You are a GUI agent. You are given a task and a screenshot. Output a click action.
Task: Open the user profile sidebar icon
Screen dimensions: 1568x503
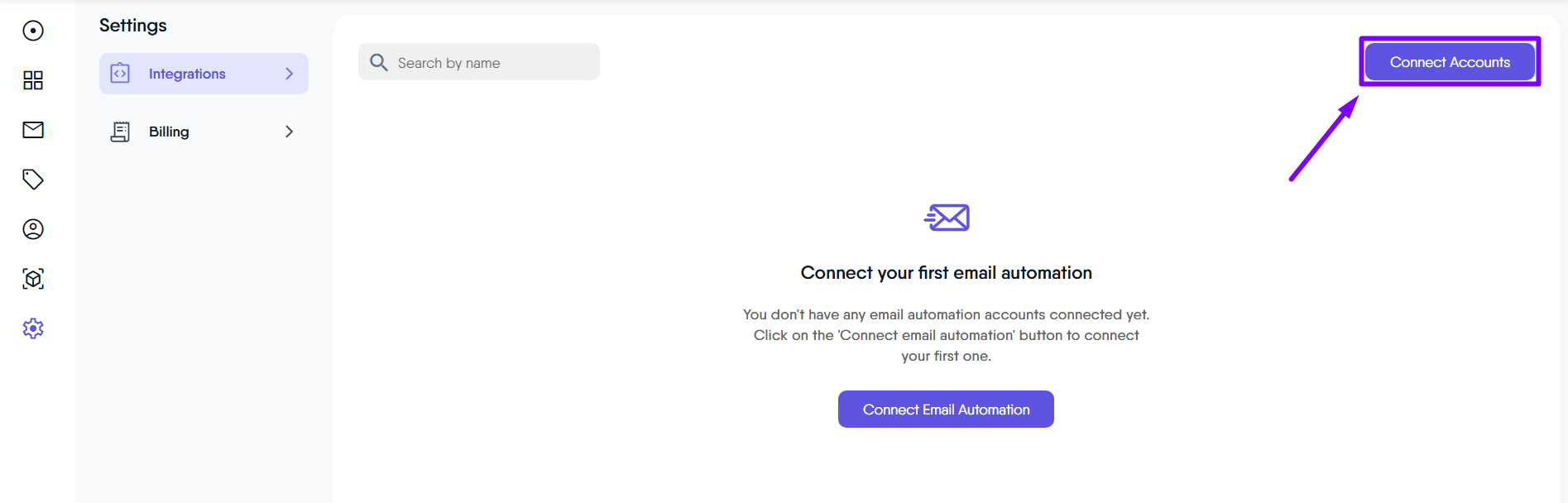(x=33, y=229)
